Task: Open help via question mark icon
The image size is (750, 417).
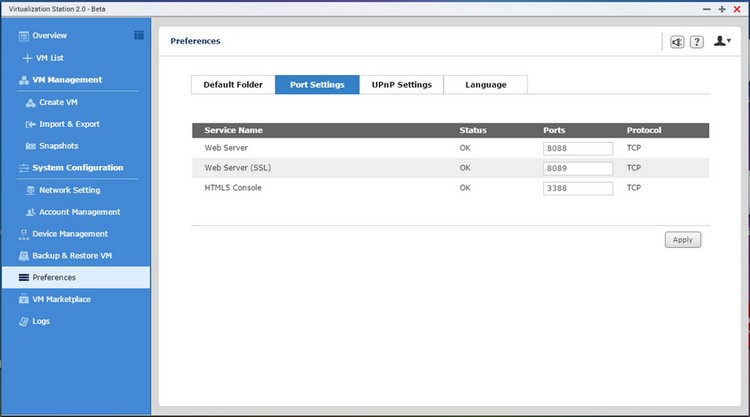Action: coord(696,42)
